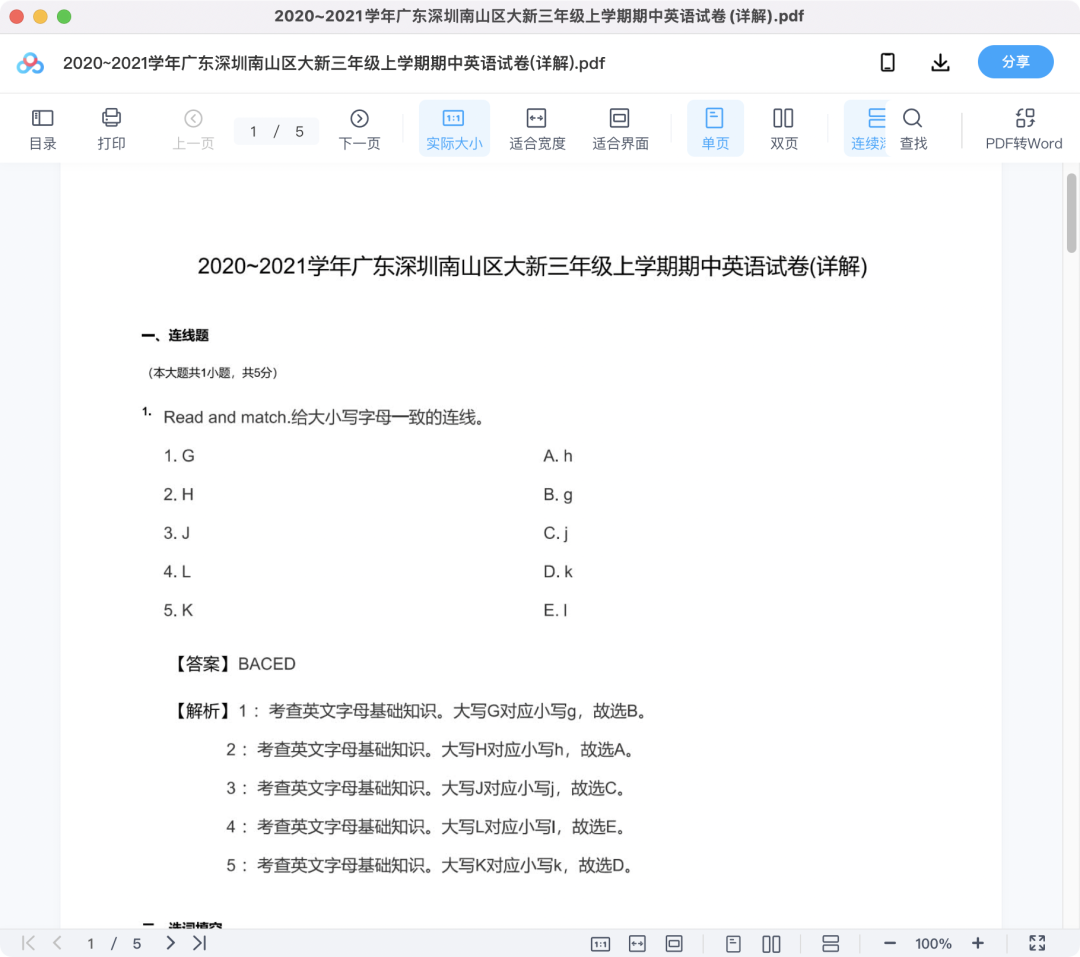Screen dimensions: 1080x957
Task: Jump to last page in bottom bar
Action: point(200,943)
